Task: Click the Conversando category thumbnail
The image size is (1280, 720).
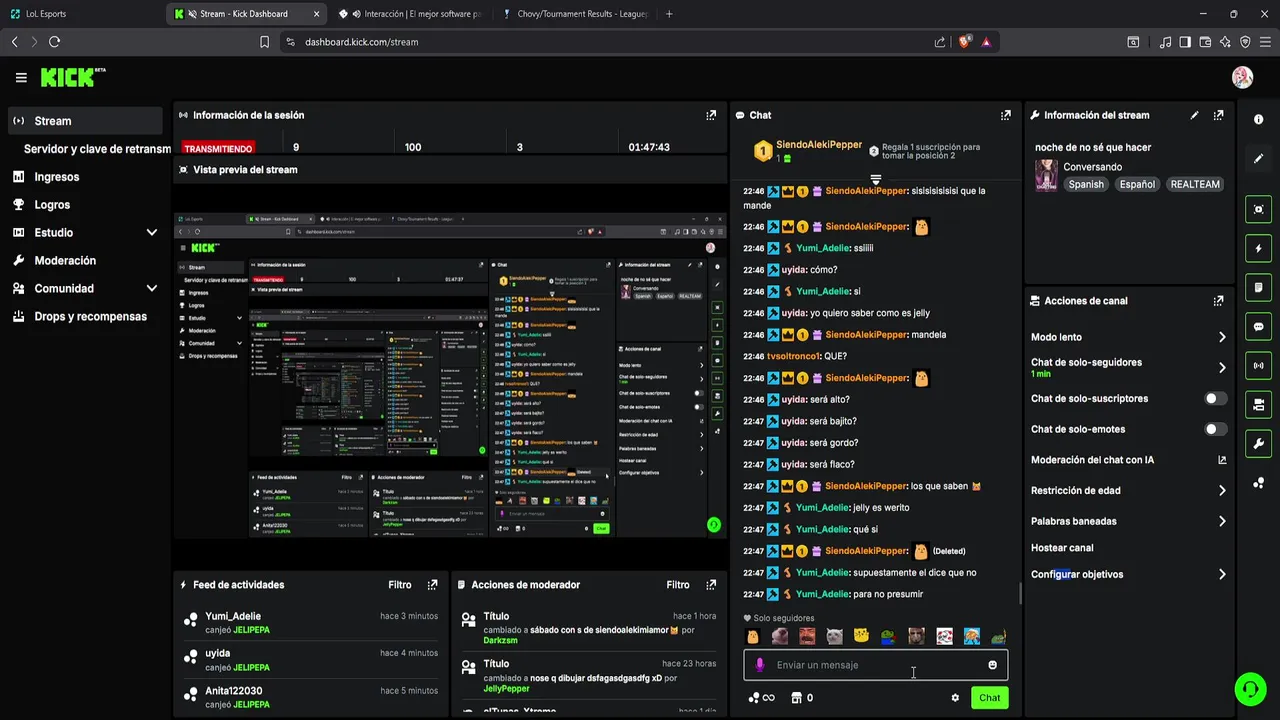Action: click(1046, 175)
